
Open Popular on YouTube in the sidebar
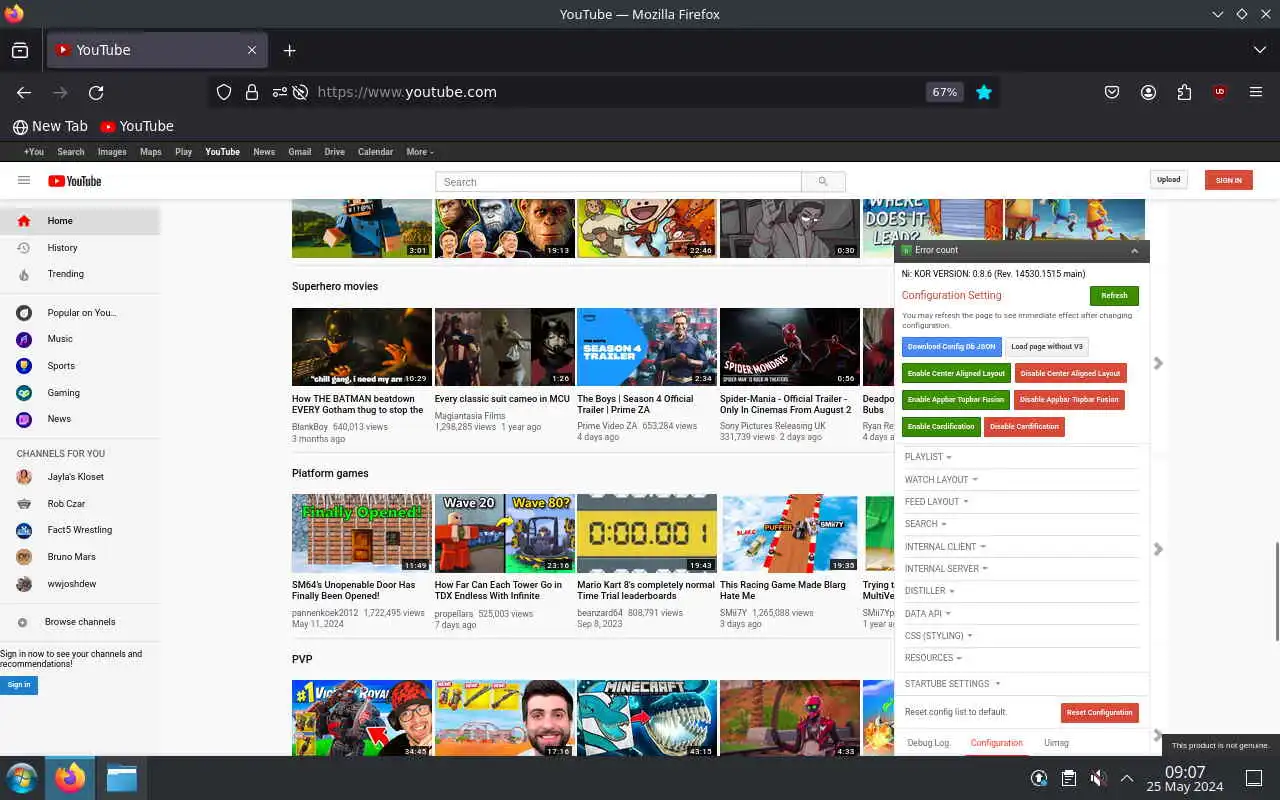coord(81,312)
